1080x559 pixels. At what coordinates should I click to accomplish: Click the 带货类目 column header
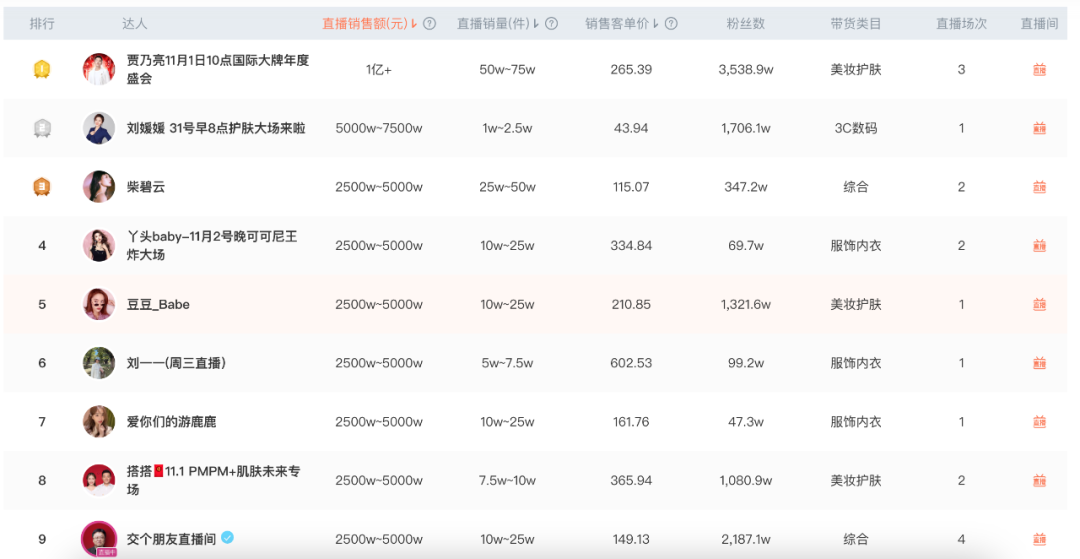pos(855,24)
